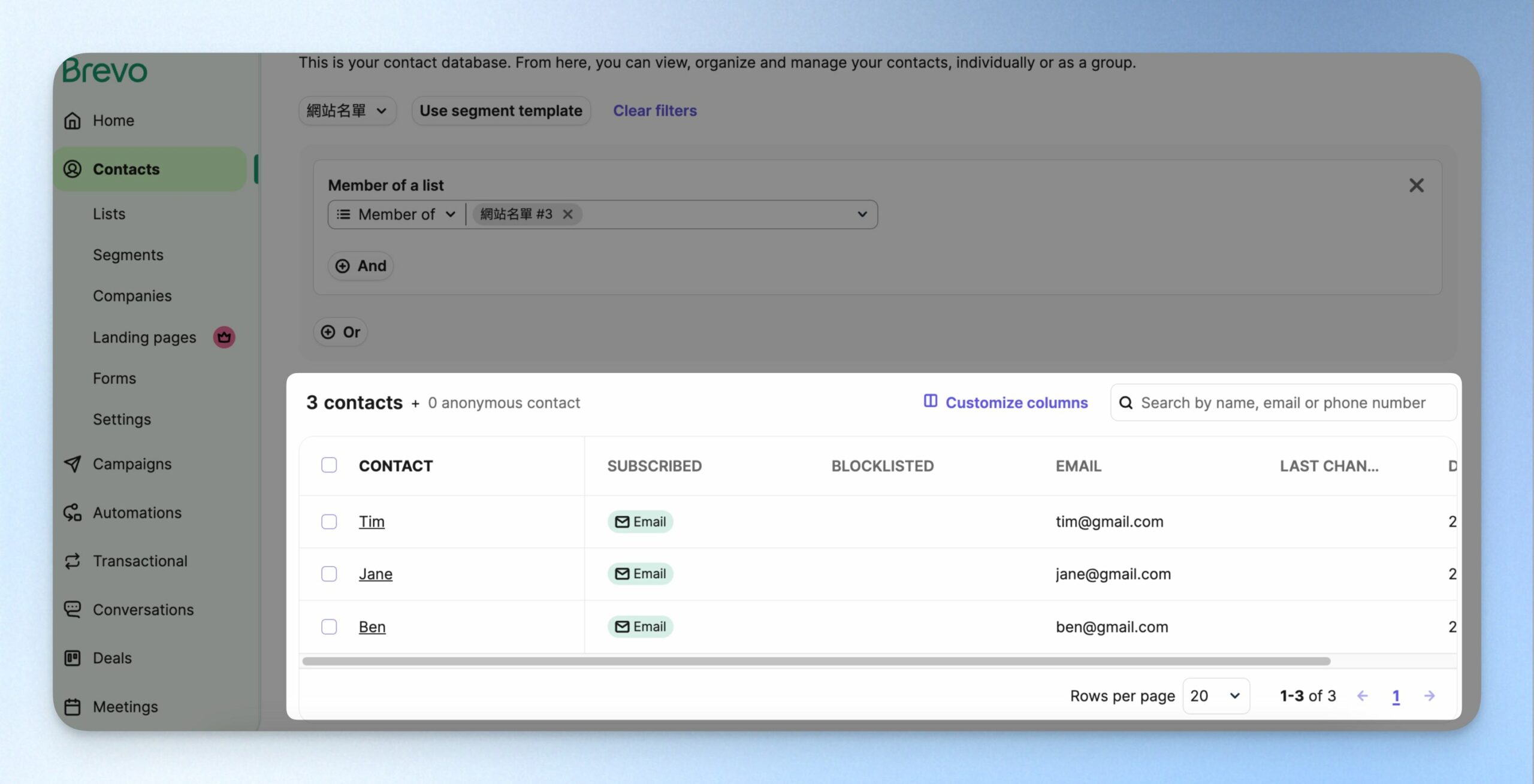Click the Transactional arrows icon

tap(73, 561)
